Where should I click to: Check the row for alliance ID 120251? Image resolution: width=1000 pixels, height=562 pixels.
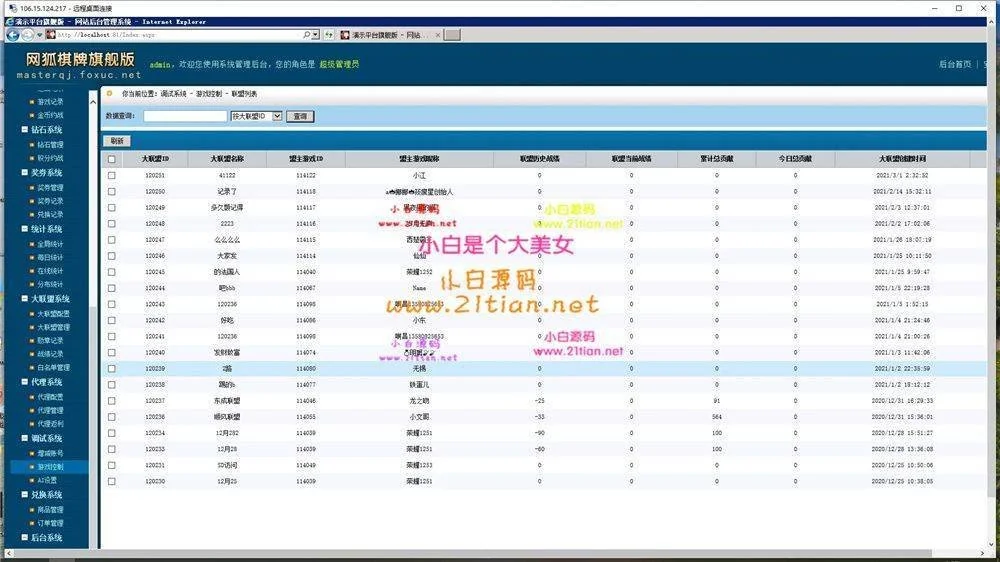[112, 175]
